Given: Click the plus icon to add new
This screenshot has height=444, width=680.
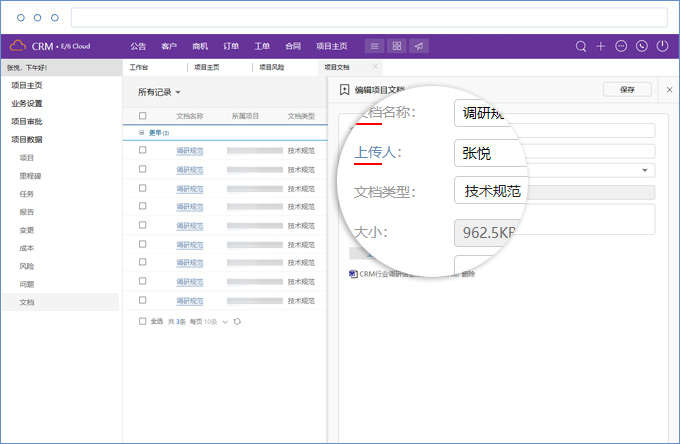Looking at the screenshot, I should click(601, 46).
